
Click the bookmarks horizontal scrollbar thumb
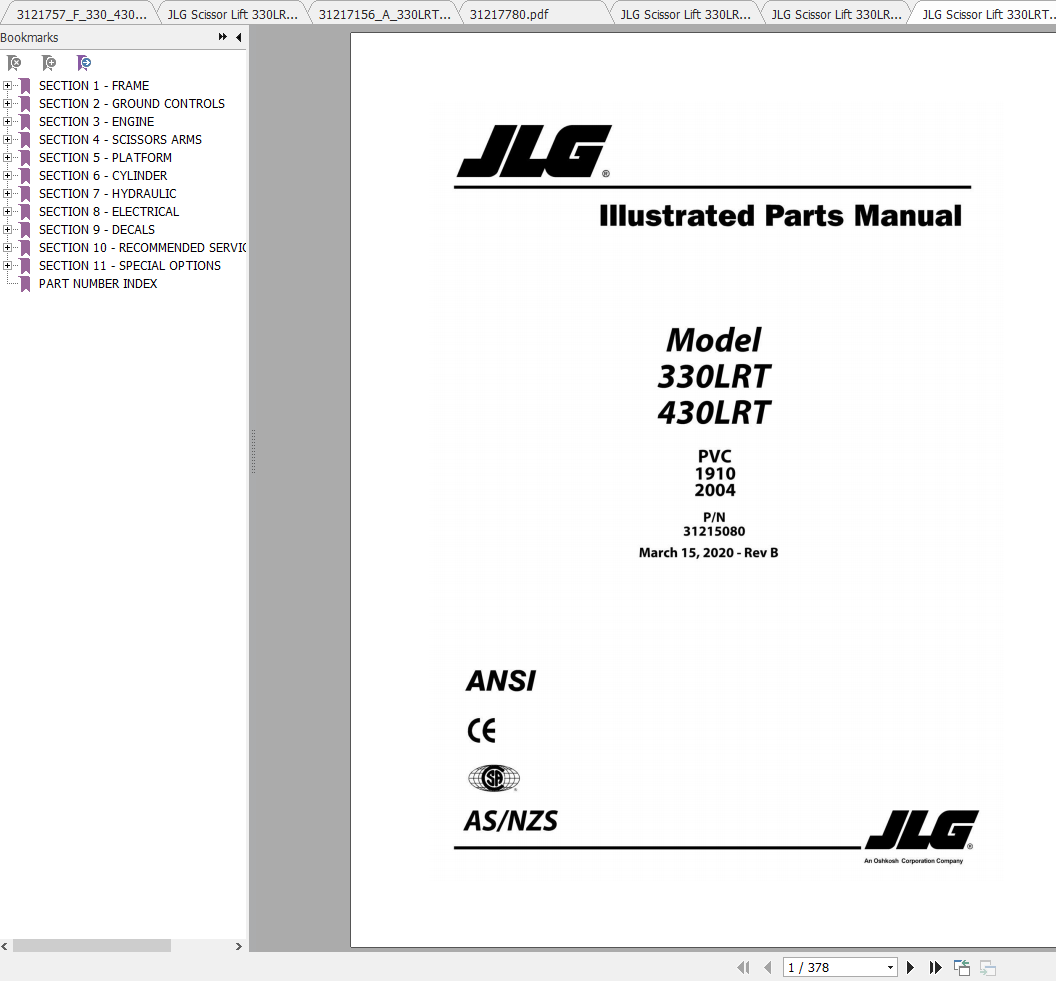(x=92, y=946)
